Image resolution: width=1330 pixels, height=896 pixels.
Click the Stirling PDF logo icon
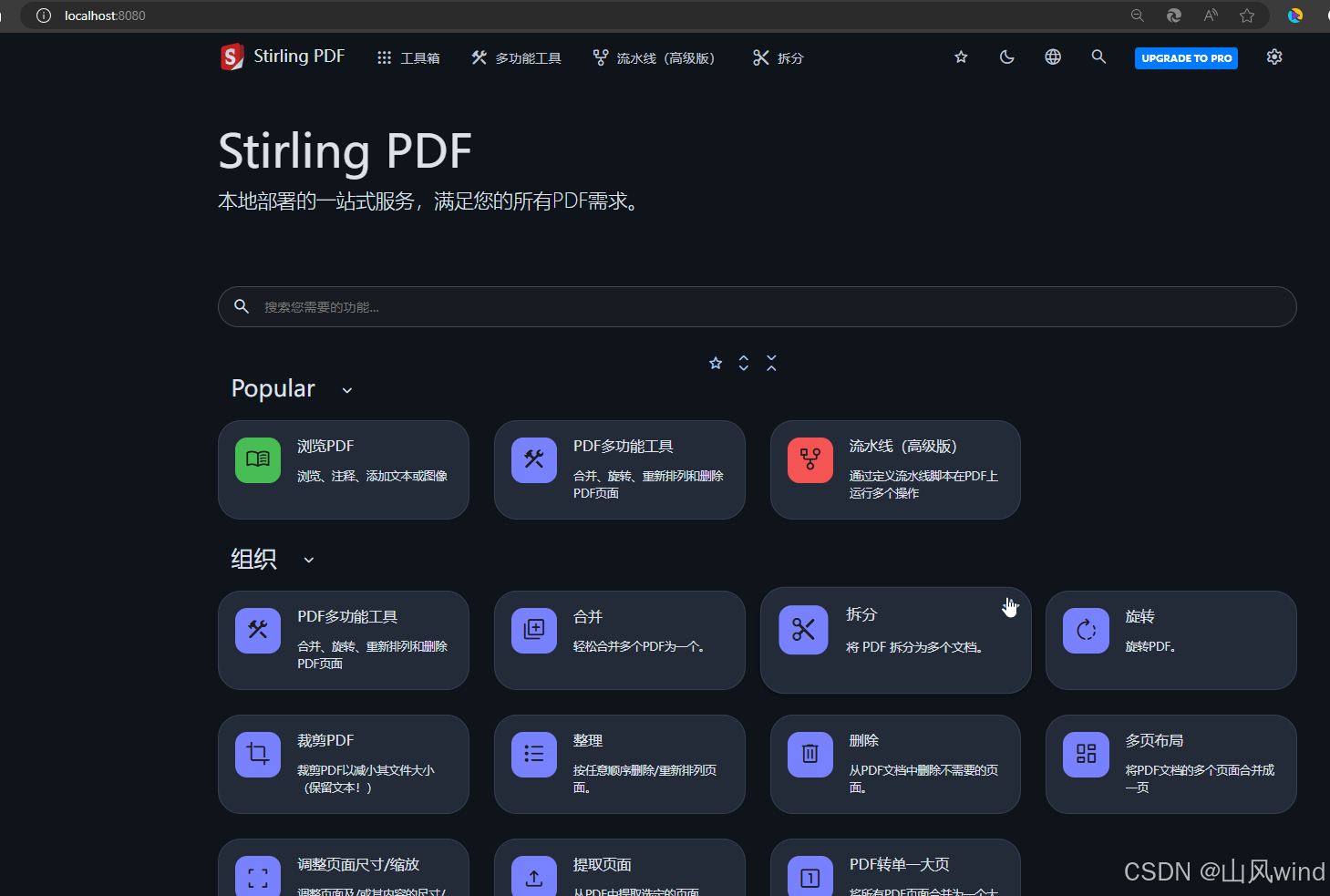[x=232, y=57]
